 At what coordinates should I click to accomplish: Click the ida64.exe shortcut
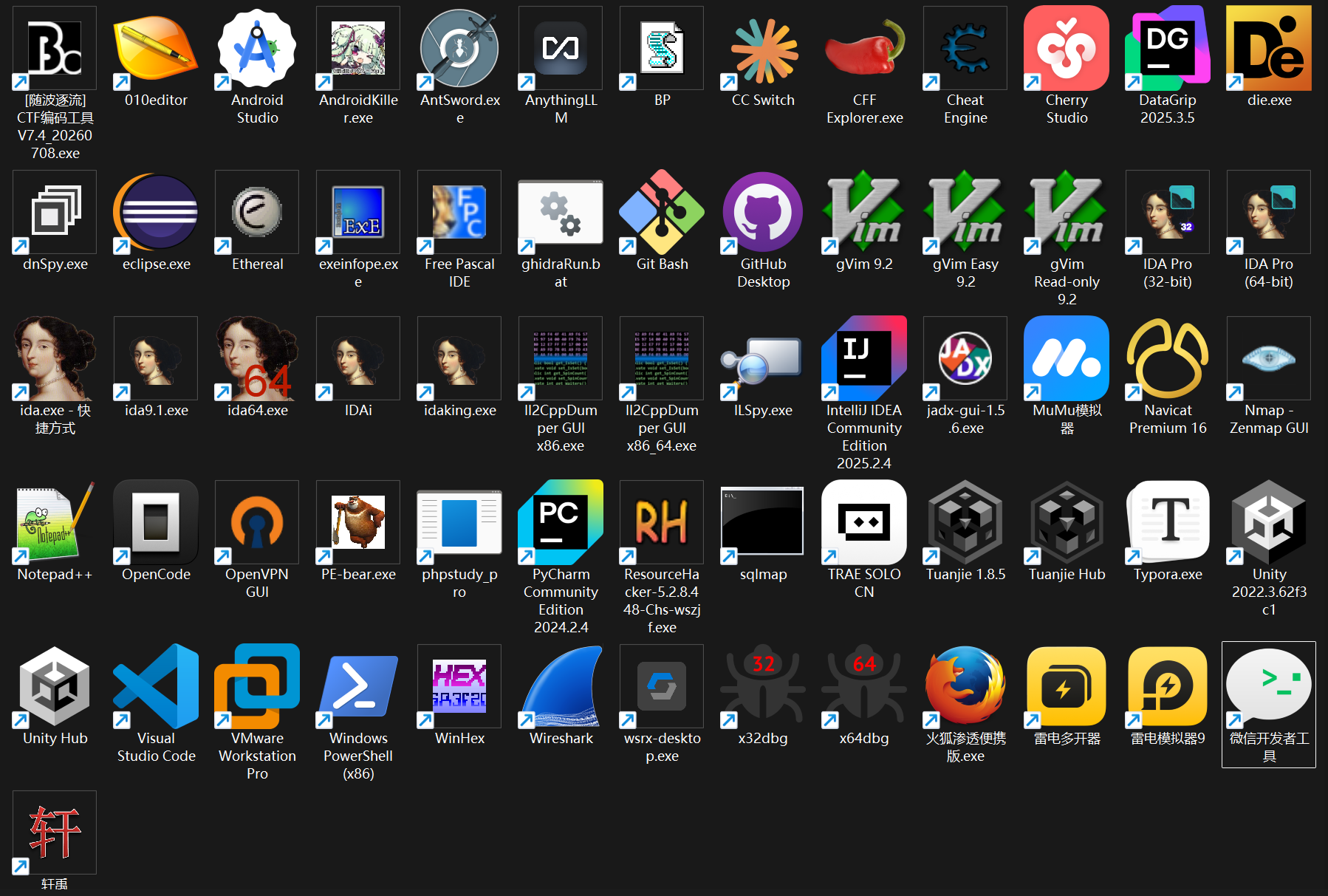[257, 358]
